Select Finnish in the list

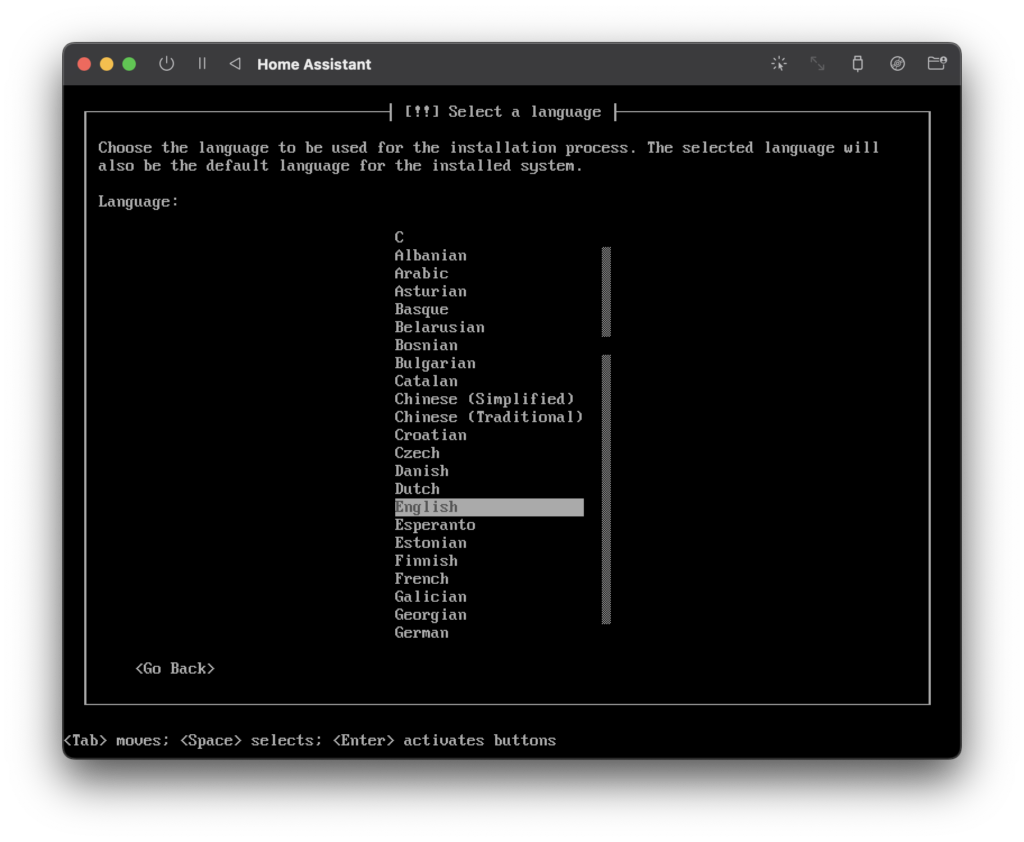click(x=426, y=560)
